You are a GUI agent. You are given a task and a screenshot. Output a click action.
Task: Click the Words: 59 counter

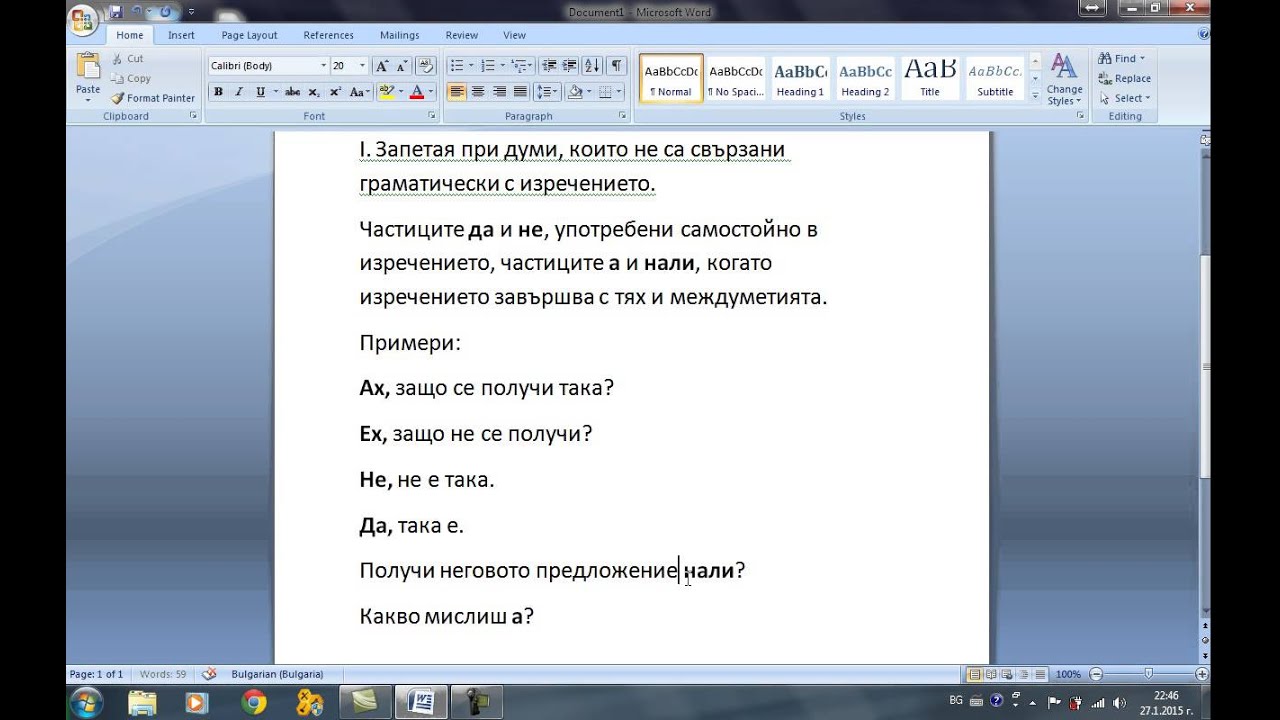(x=163, y=674)
